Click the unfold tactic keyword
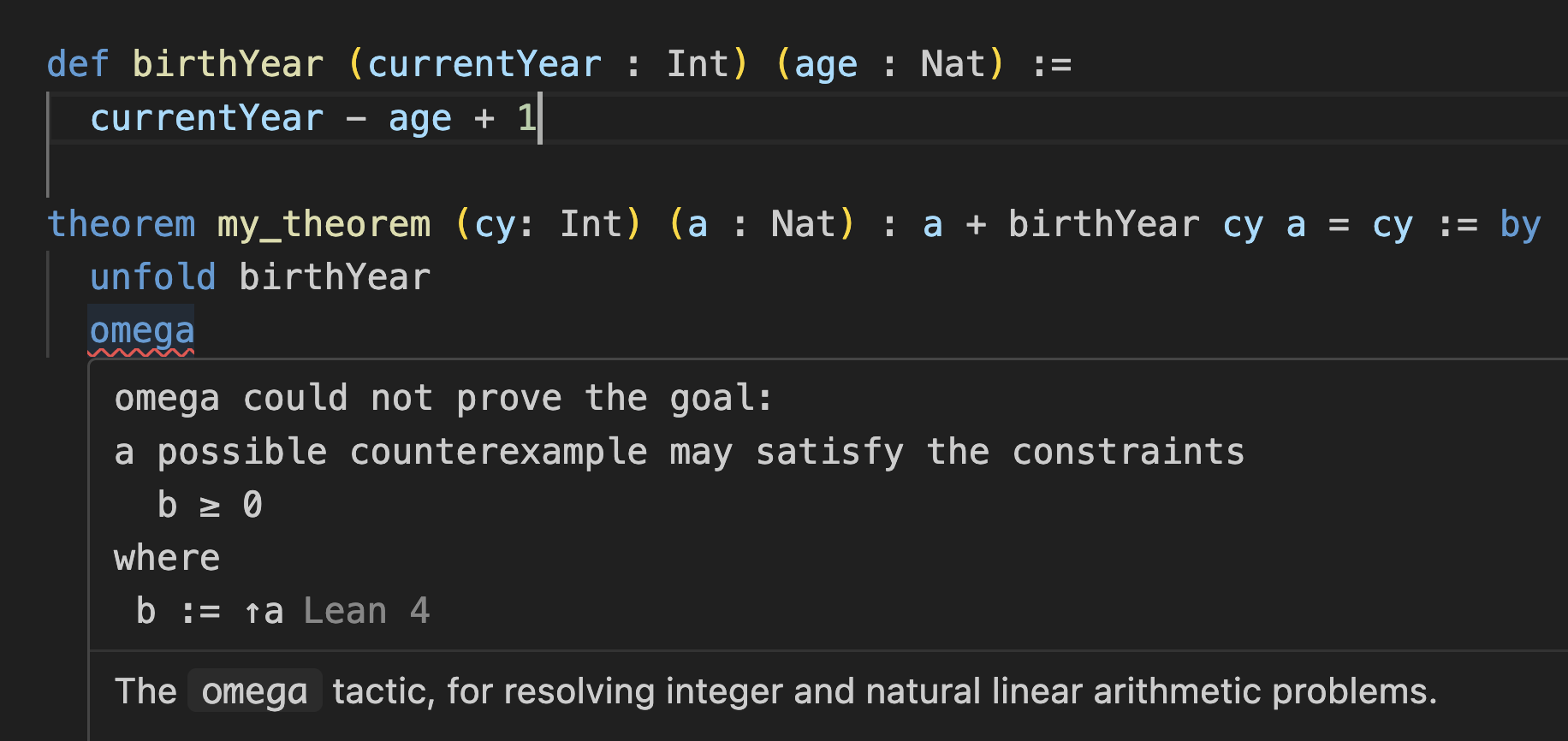1568x741 pixels. 153,277
